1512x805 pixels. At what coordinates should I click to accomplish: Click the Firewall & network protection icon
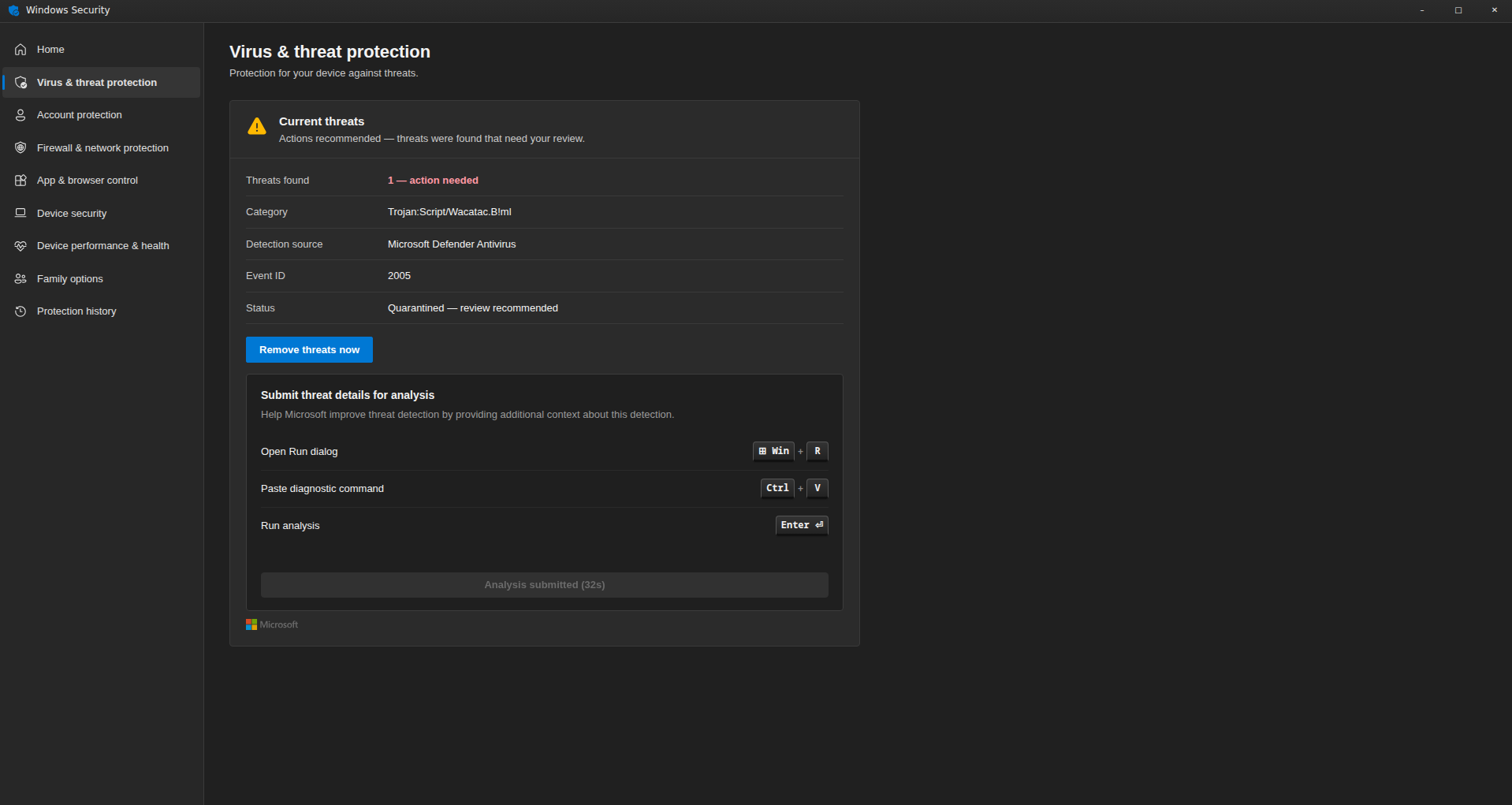click(20, 148)
